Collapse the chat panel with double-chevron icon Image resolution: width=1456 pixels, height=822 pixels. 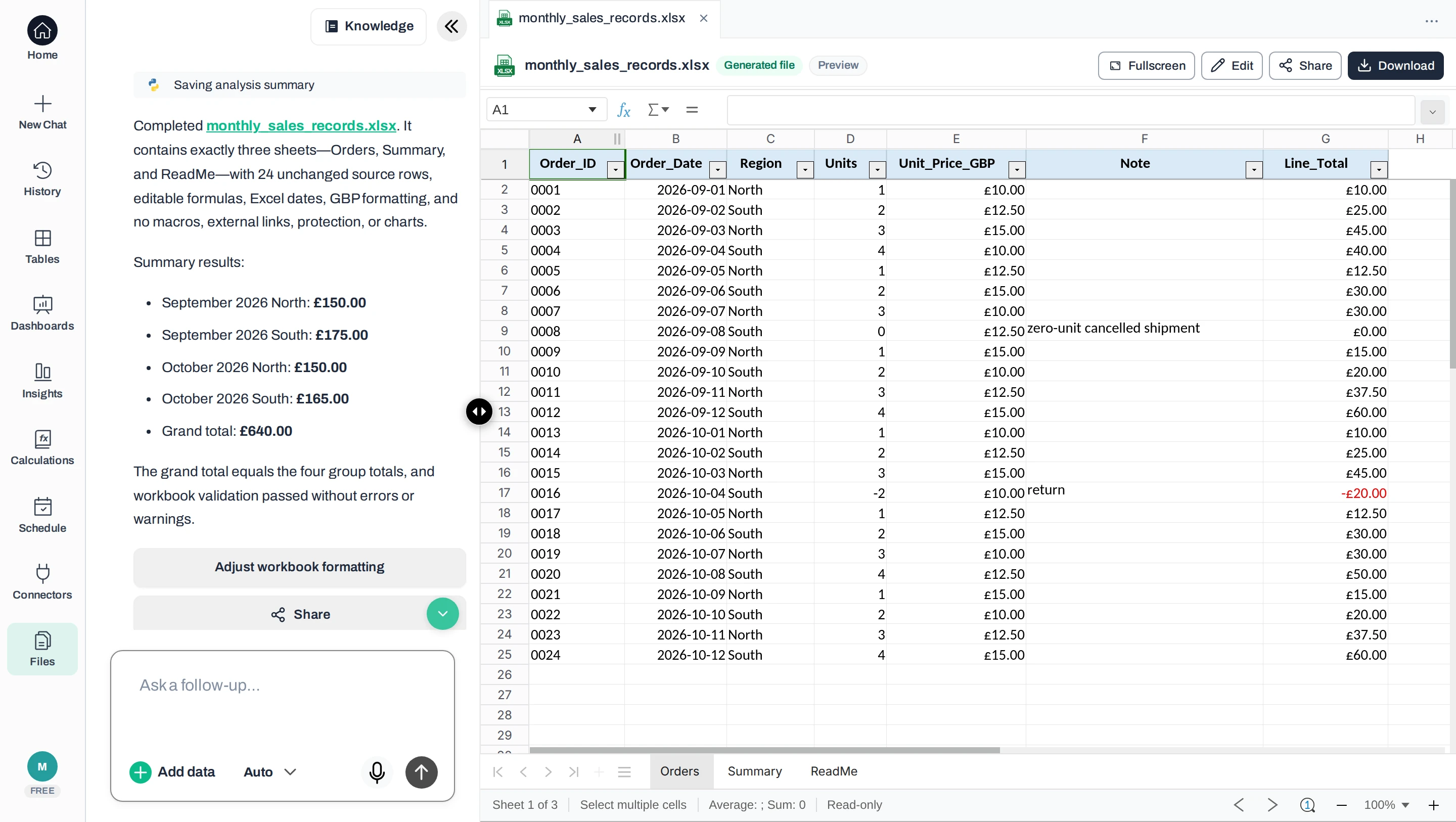click(x=451, y=26)
